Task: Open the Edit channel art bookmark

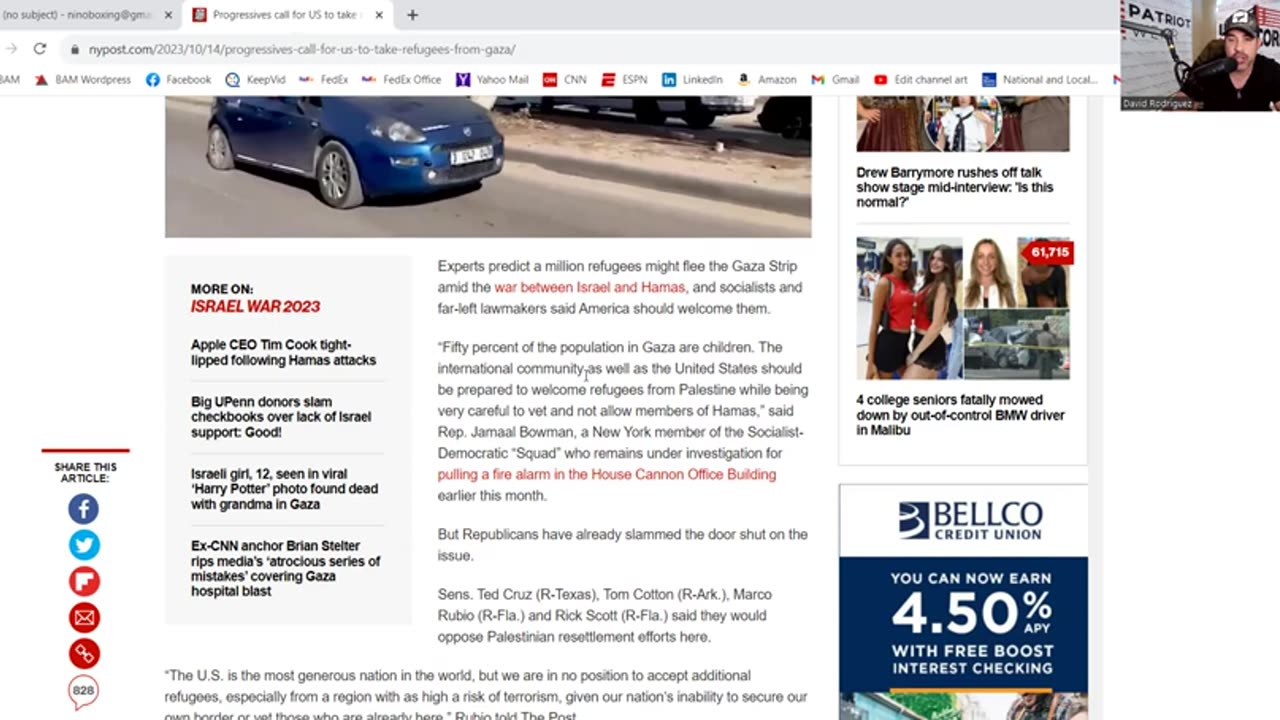Action: (x=921, y=79)
